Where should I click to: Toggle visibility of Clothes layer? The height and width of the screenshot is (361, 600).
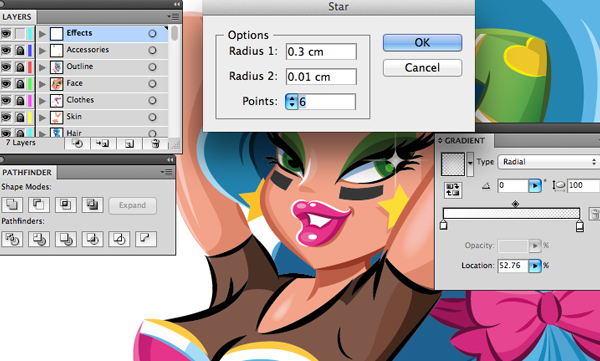[6, 100]
